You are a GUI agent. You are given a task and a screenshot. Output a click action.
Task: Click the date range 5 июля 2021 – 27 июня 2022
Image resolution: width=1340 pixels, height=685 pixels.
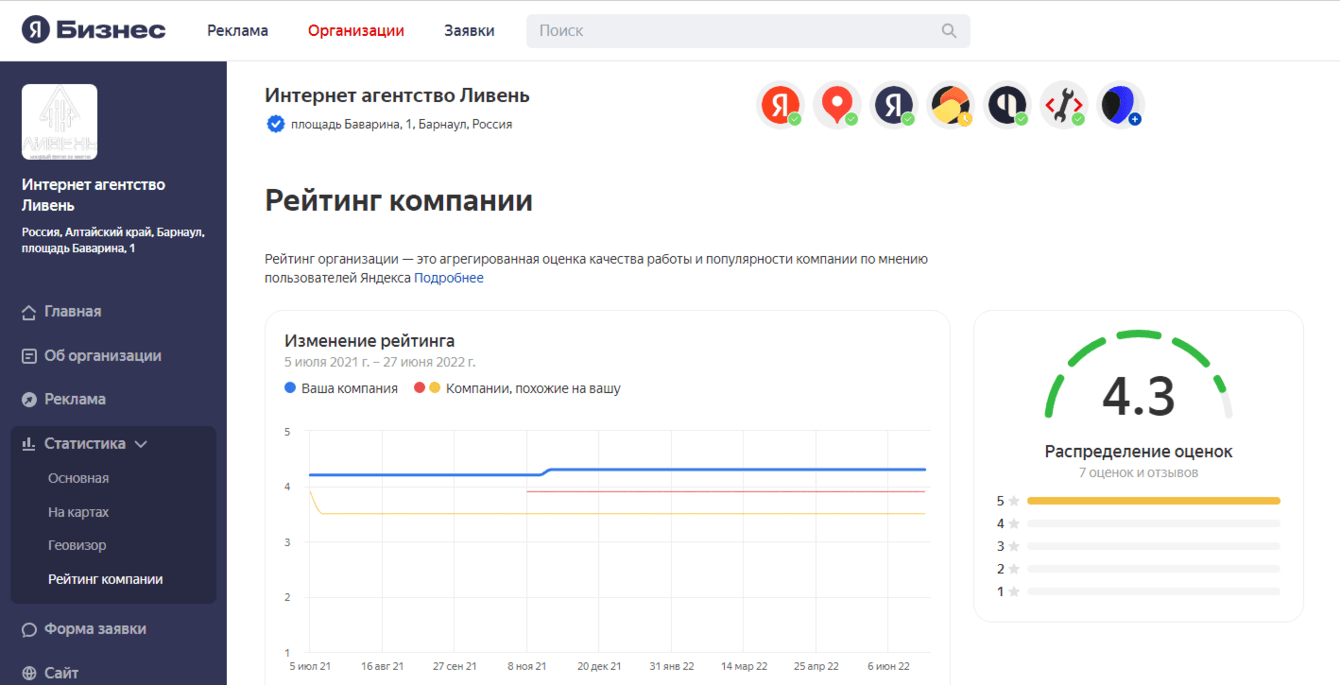coord(380,362)
